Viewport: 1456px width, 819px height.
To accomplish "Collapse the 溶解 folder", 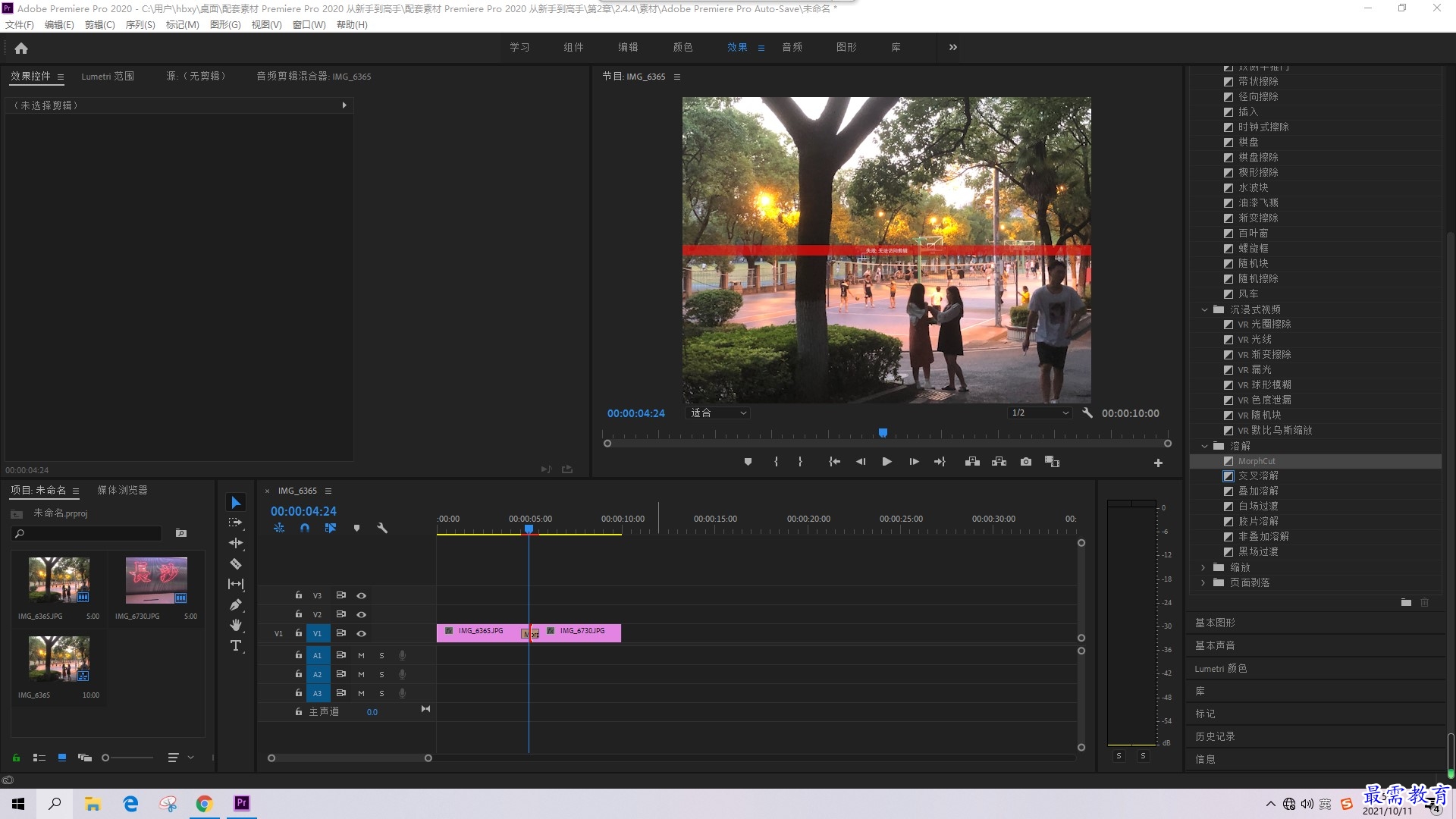I will (1204, 446).
